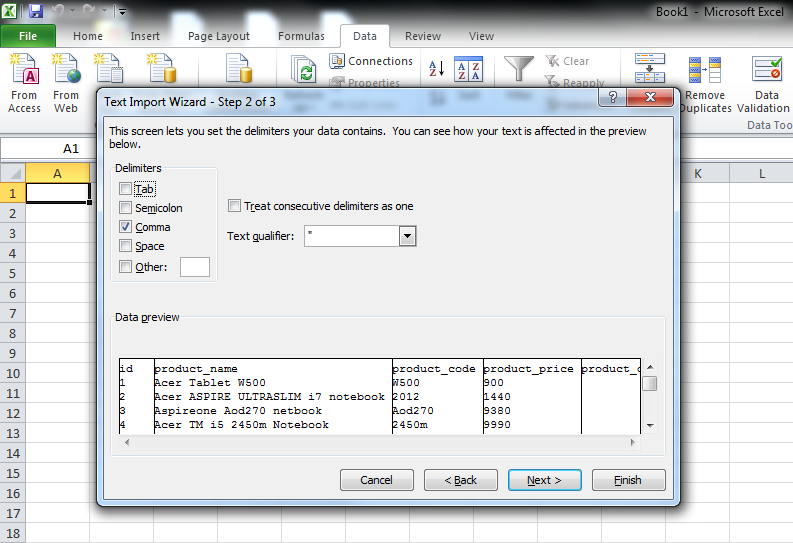Uncheck the Comma delimiter checkbox
Image resolution: width=793 pixels, height=543 pixels.
pyautogui.click(x=125, y=227)
